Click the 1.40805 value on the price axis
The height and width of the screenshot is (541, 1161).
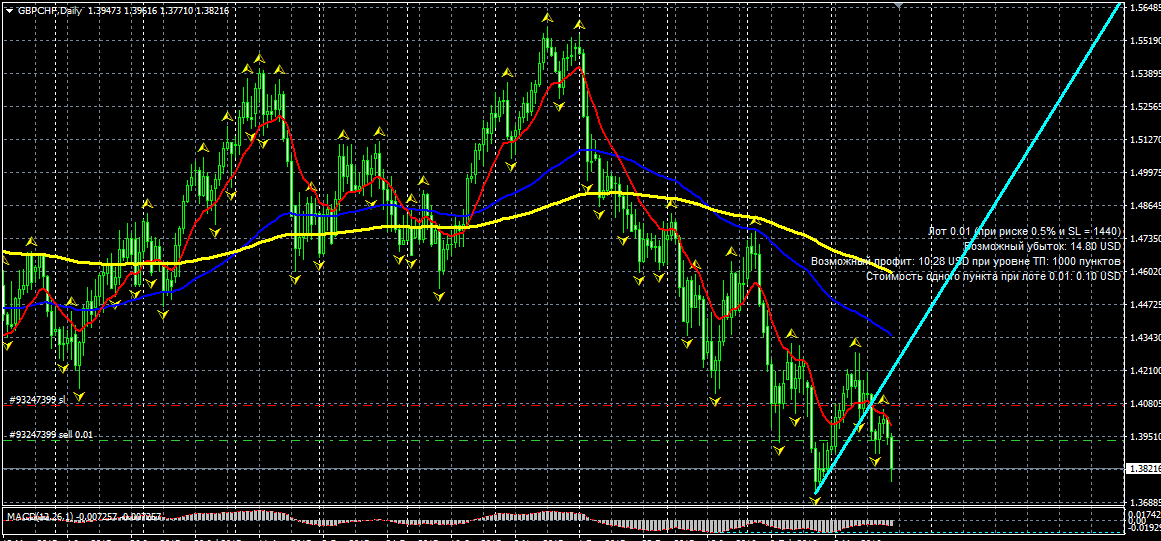tap(1145, 403)
